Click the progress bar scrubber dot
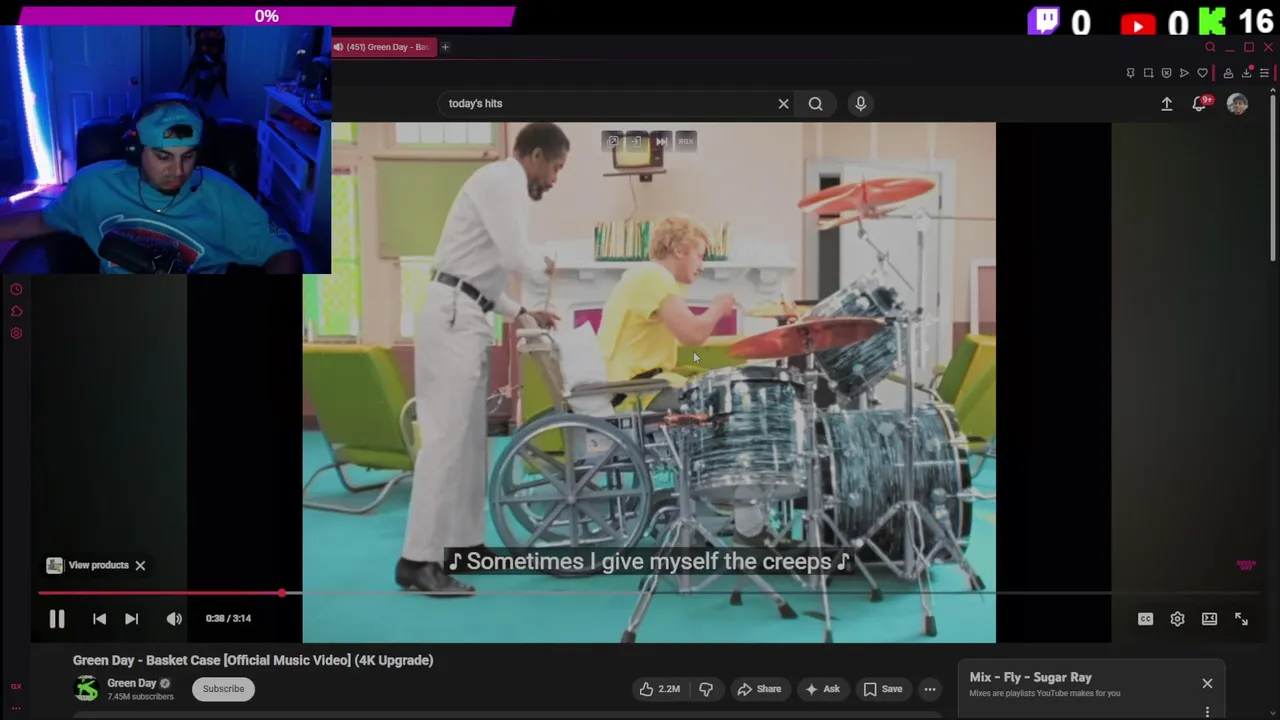The width and height of the screenshot is (1280, 720). (282, 593)
